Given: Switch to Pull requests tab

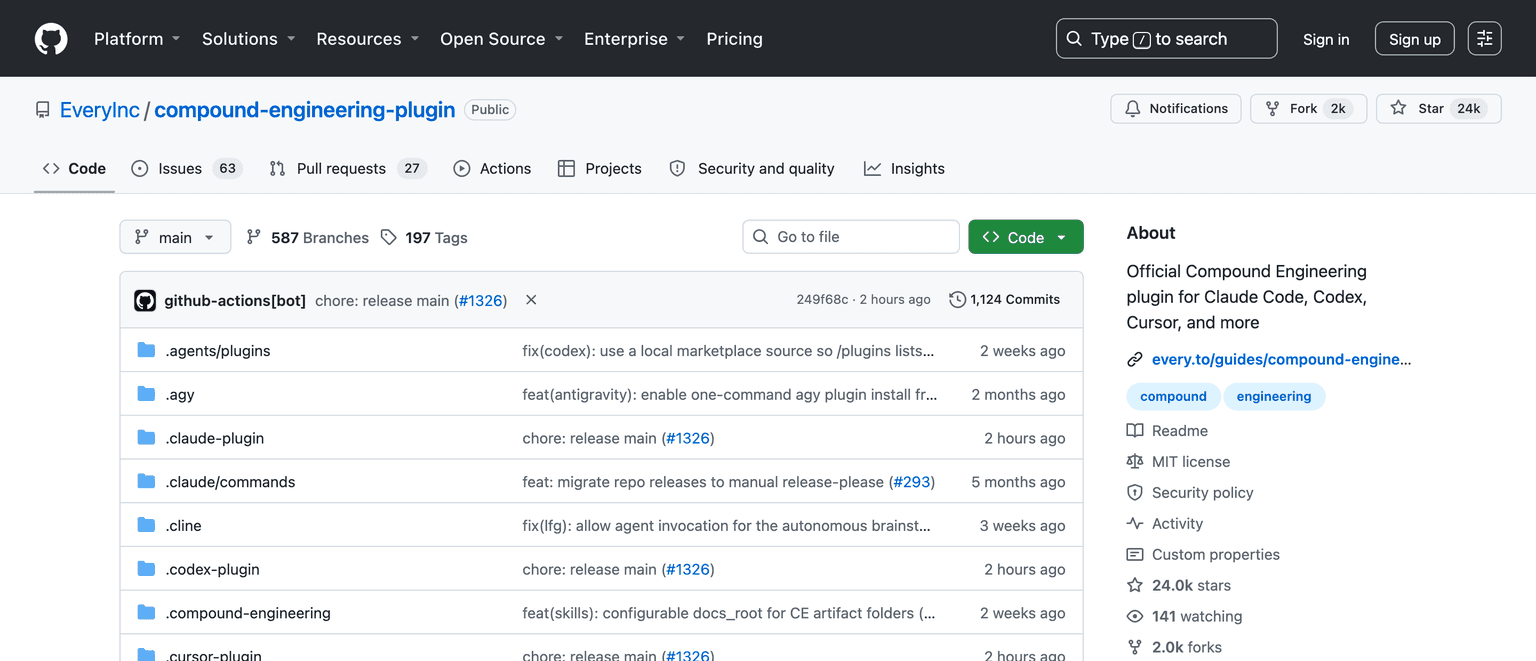Looking at the screenshot, I should click(x=348, y=169).
